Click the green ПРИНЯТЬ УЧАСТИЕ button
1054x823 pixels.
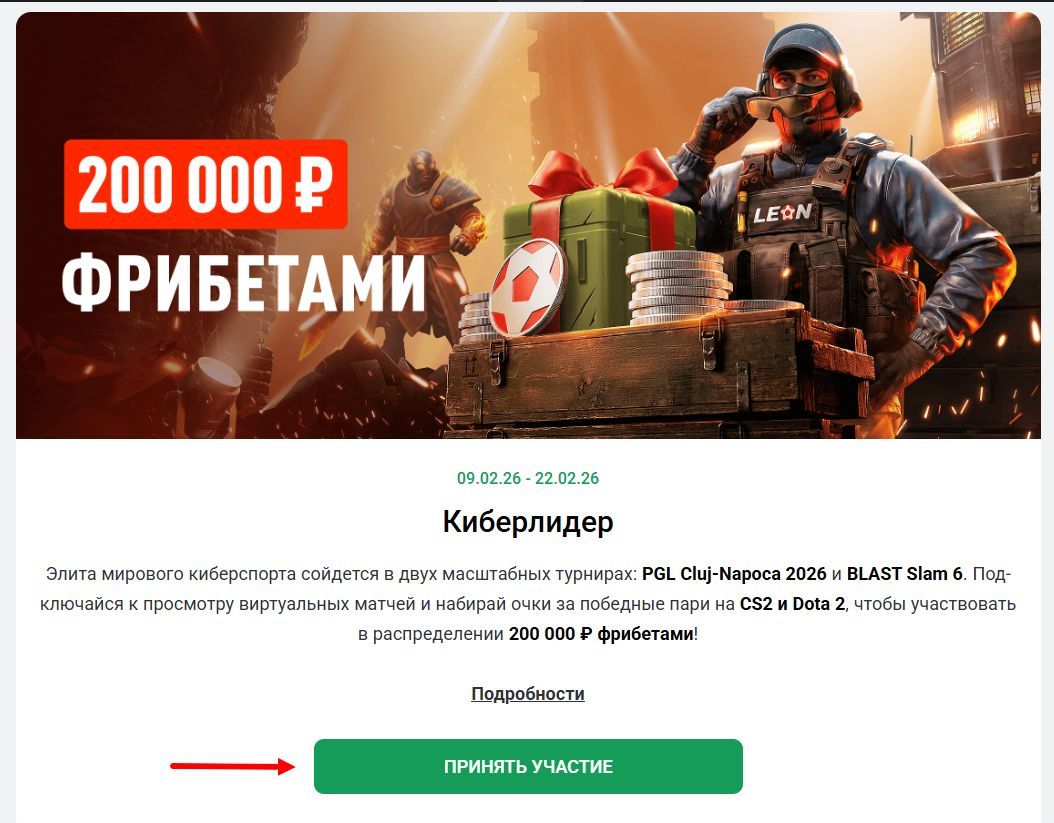(x=528, y=766)
